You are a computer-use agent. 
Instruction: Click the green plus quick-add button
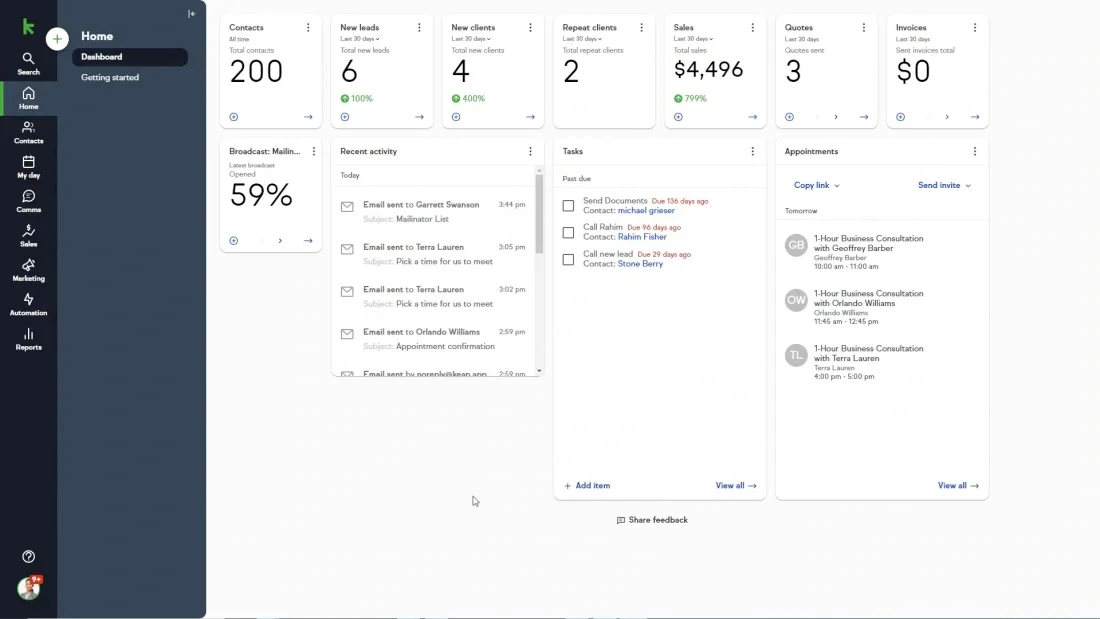pos(57,38)
